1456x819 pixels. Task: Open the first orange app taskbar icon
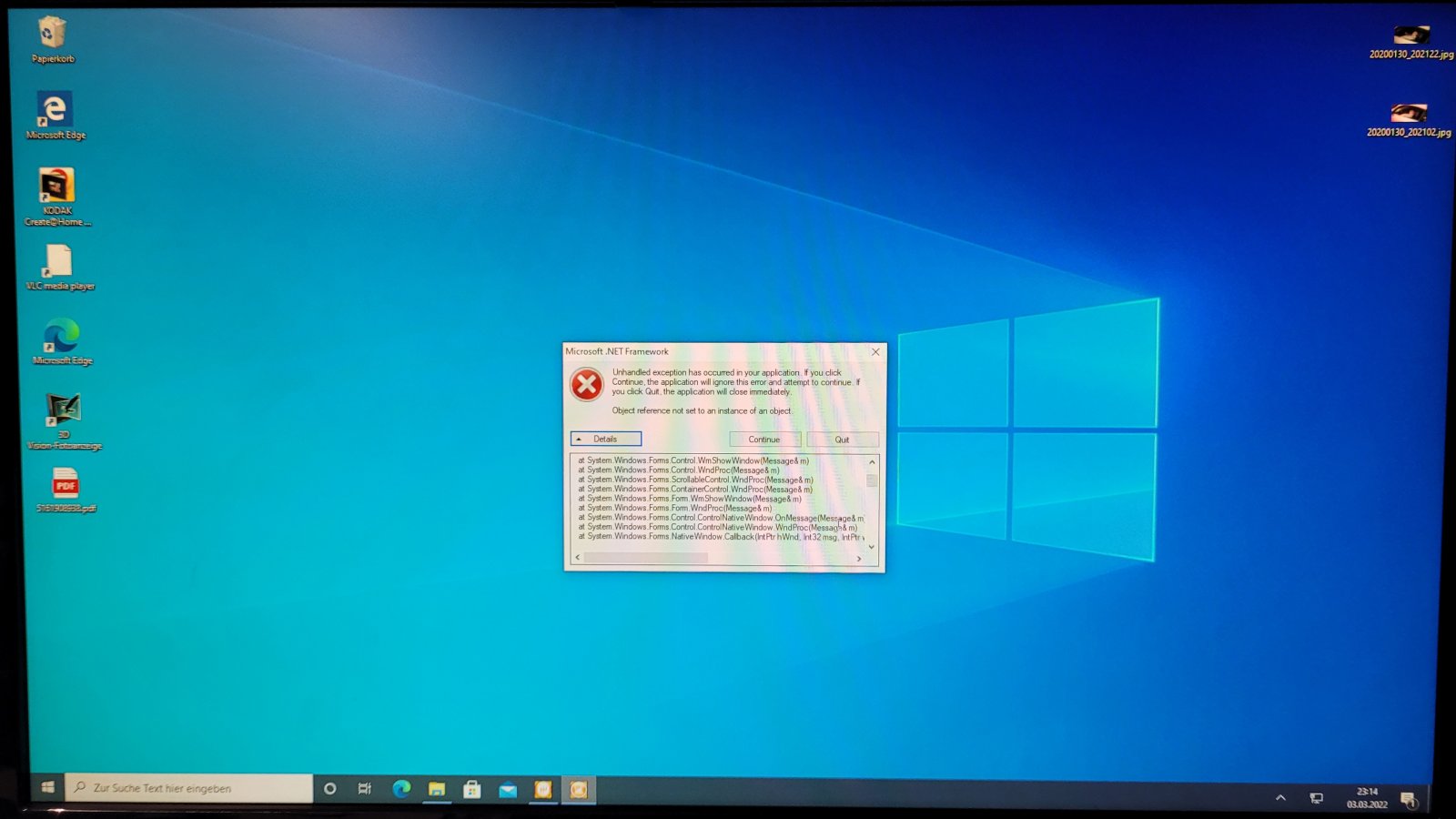[543, 789]
